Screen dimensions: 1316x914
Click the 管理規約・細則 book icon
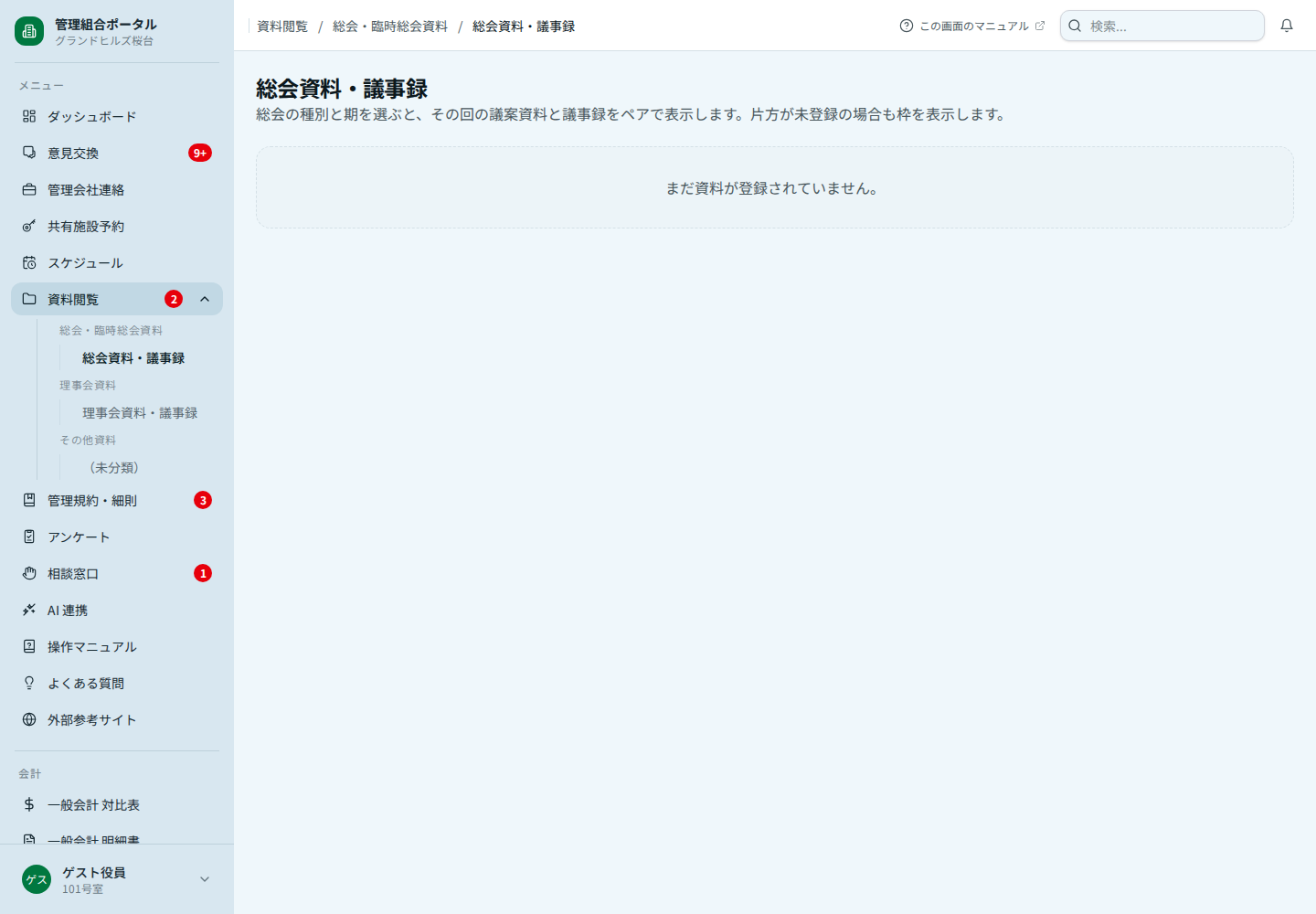(29, 500)
